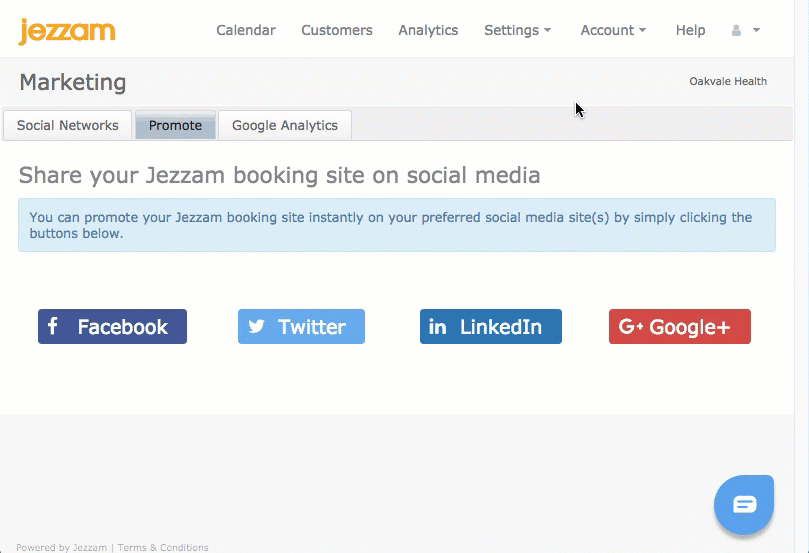
Task: Expand the Account dropdown menu
Action: [x=613, y=30]
